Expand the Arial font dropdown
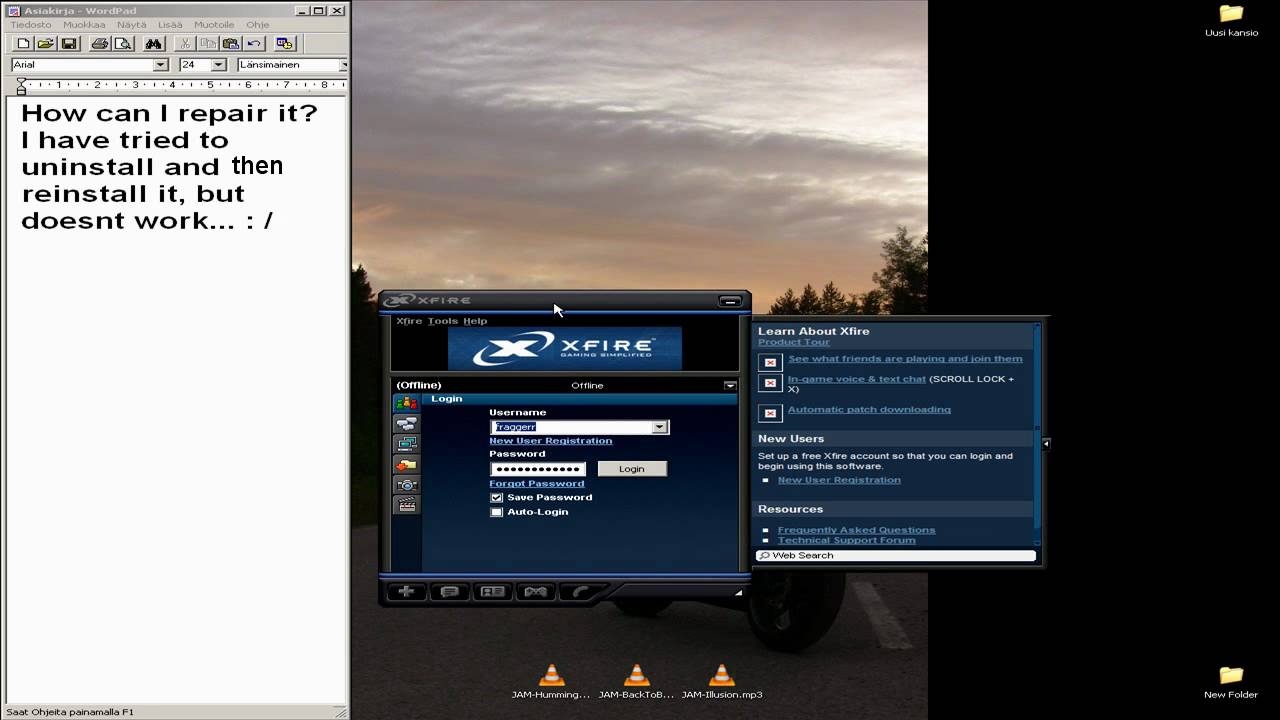Viewport: 1280px width, 720px height. pos(160,65)
